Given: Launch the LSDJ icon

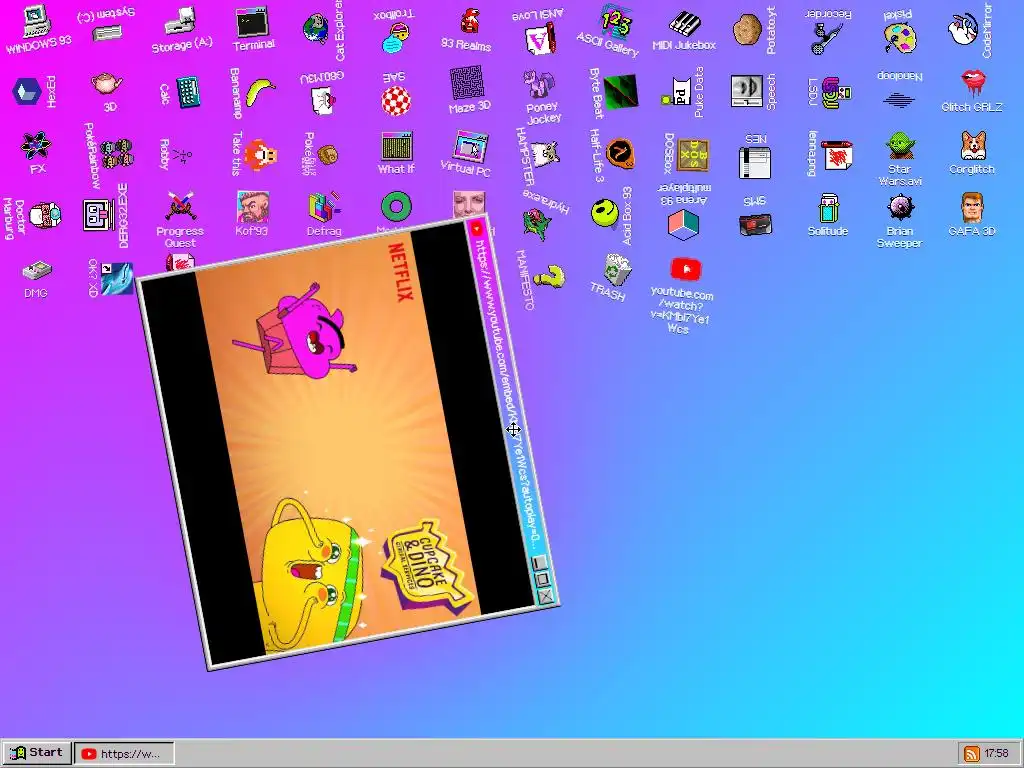Looking at the screenshot, I should (x=836, y=92).
